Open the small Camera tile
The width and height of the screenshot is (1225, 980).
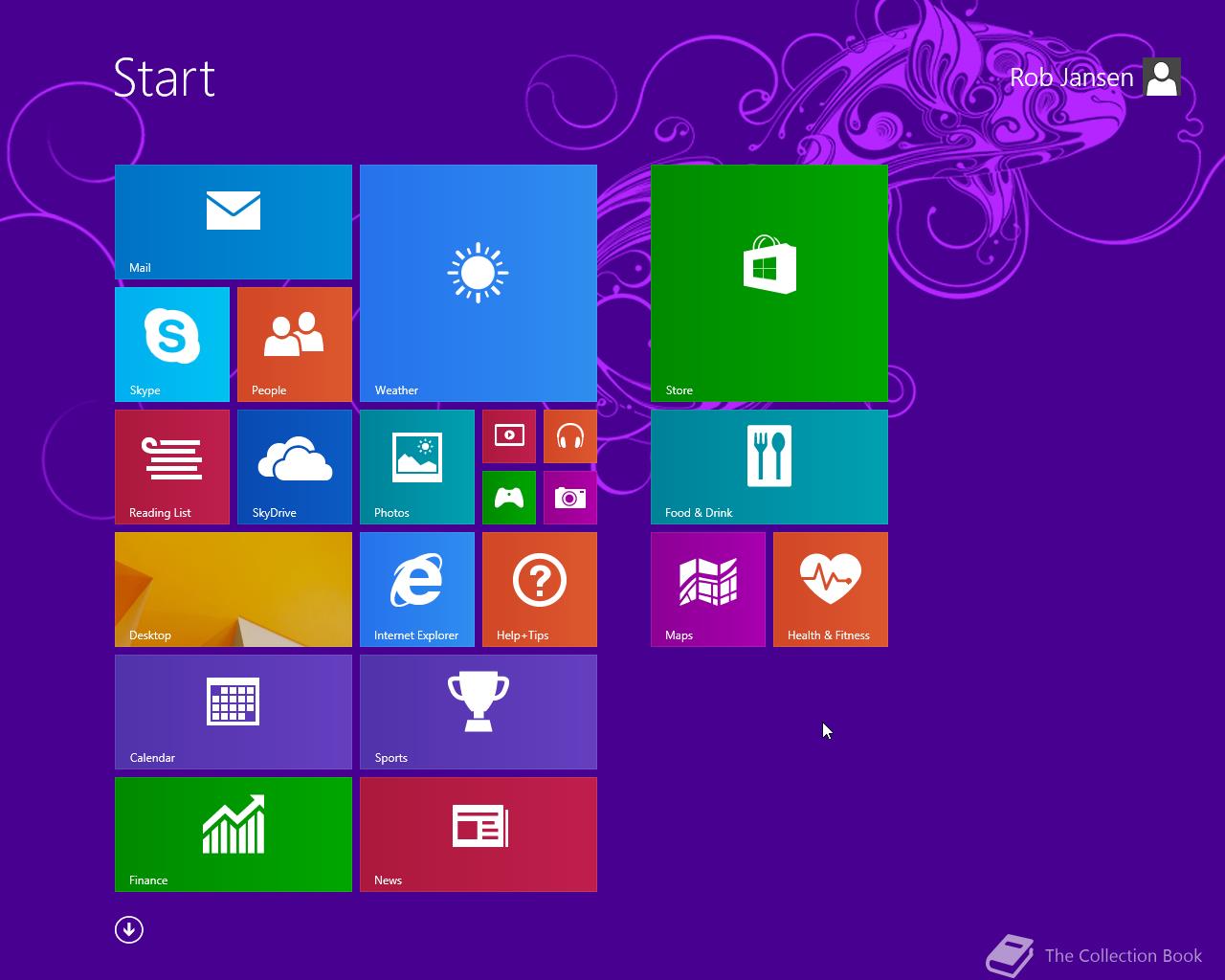coord(570,498)
